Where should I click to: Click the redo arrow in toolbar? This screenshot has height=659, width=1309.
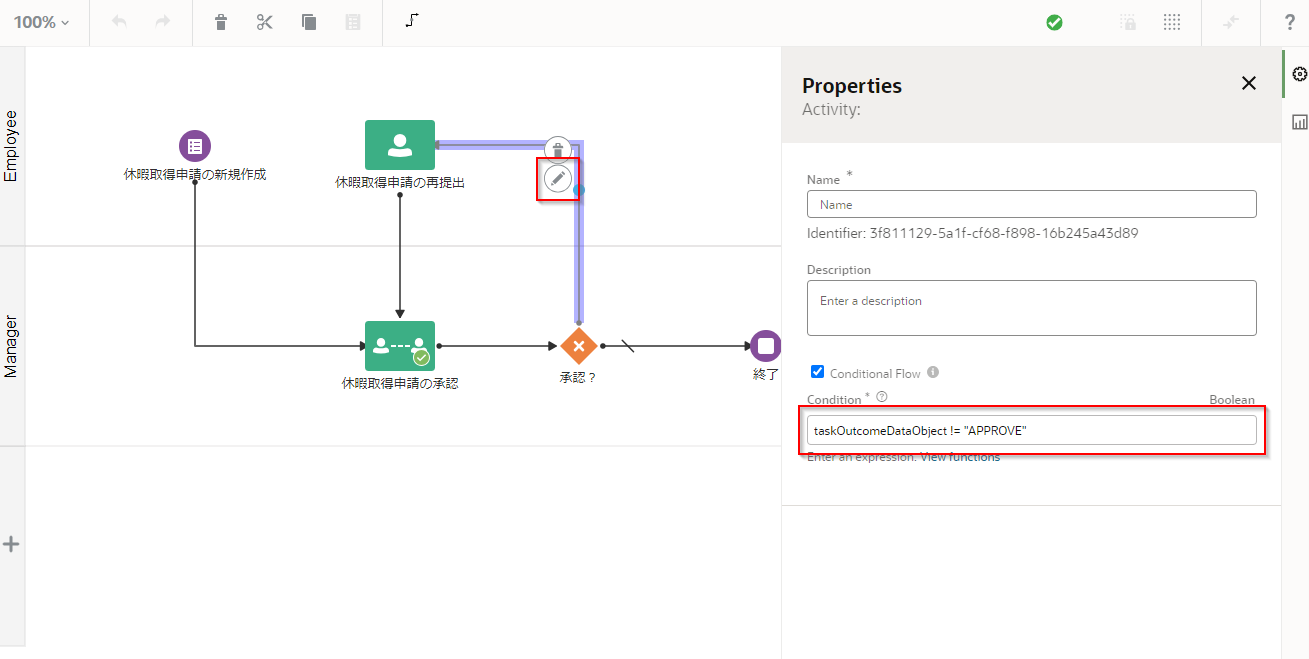coord(163,22)
